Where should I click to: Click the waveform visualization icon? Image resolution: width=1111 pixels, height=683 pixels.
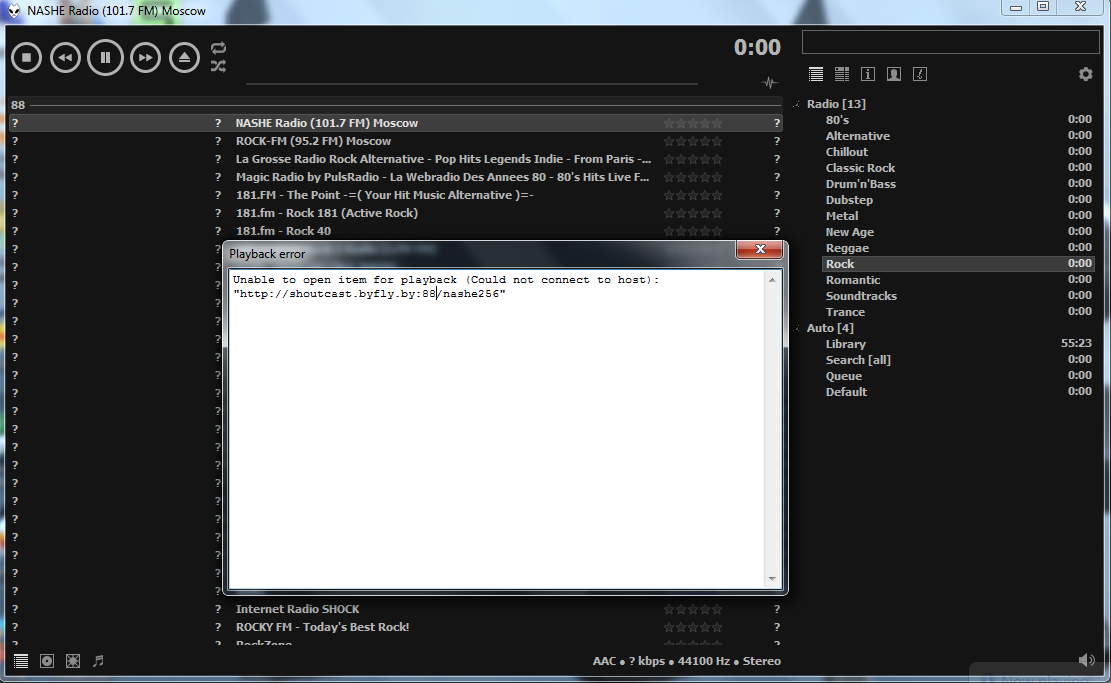(x=769, y=83)
